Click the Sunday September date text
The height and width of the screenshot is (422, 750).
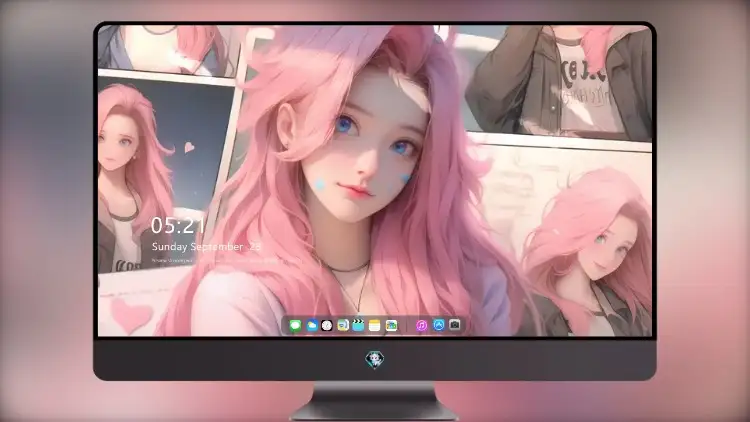206,247
